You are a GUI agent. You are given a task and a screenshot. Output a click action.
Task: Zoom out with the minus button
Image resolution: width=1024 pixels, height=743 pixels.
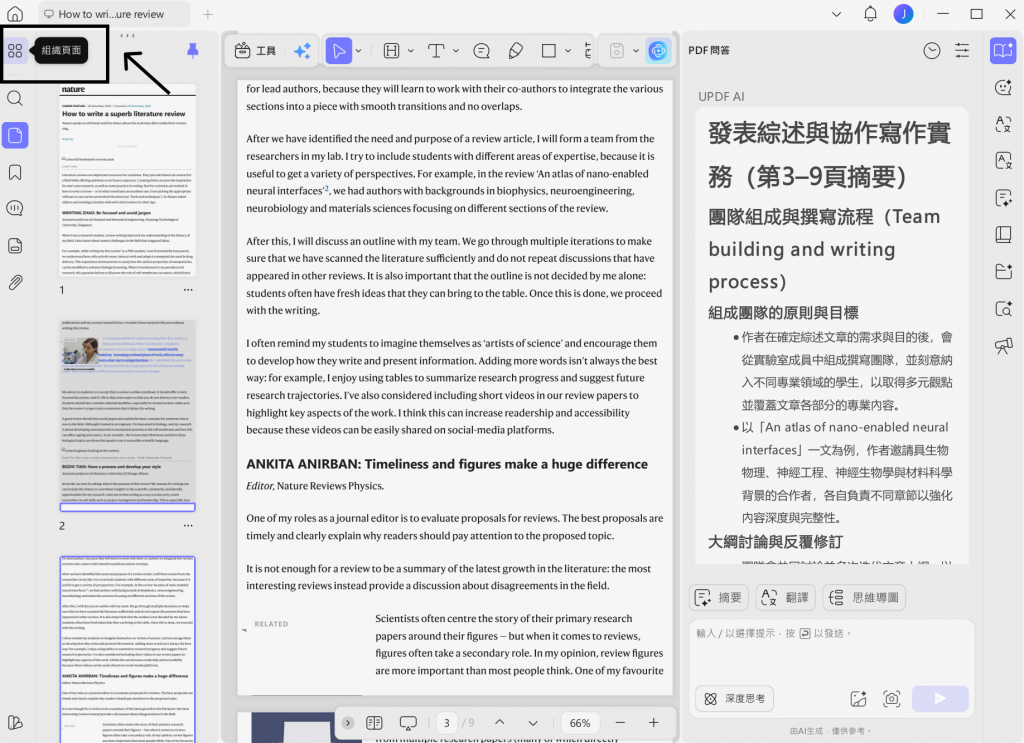(x=620, y=723)
